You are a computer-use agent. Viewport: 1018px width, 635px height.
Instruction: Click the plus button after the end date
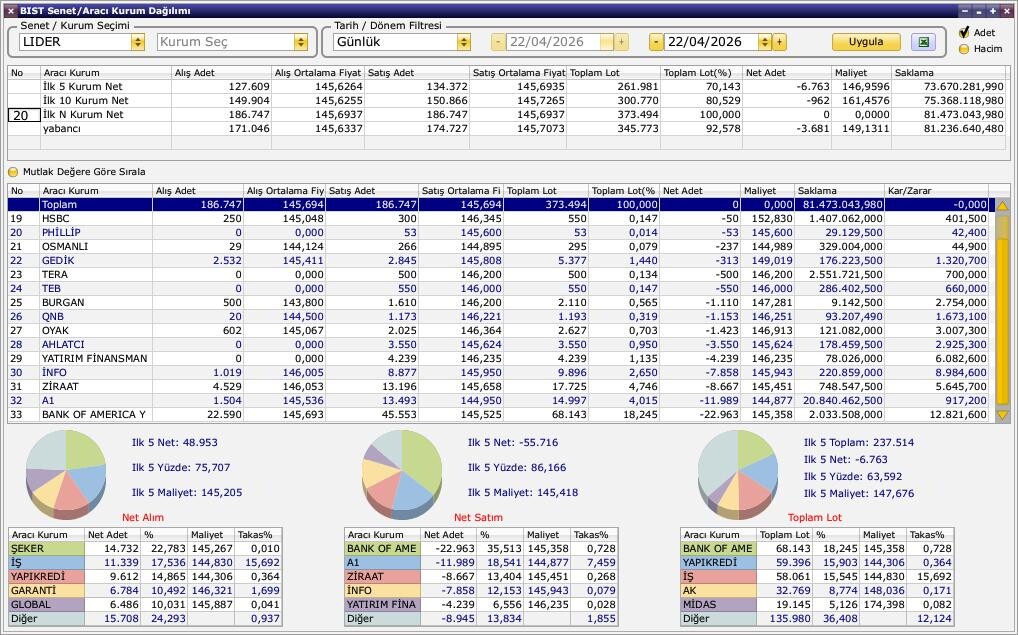pos(779,42)
